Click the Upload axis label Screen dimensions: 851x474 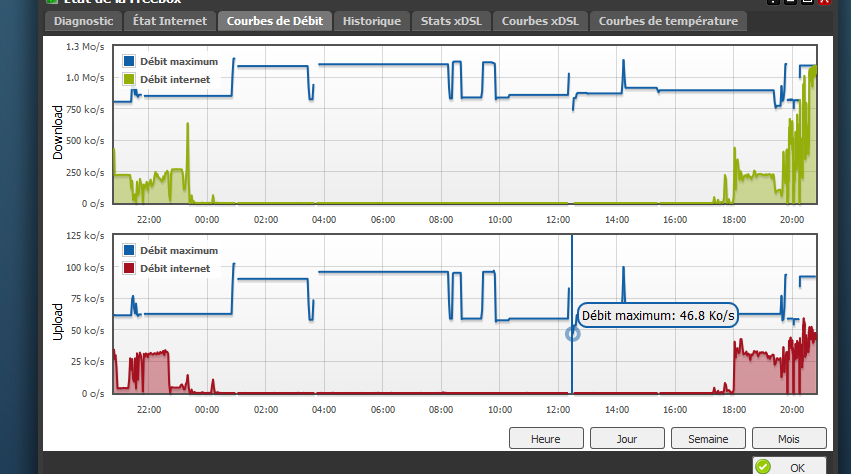[58, 322]
